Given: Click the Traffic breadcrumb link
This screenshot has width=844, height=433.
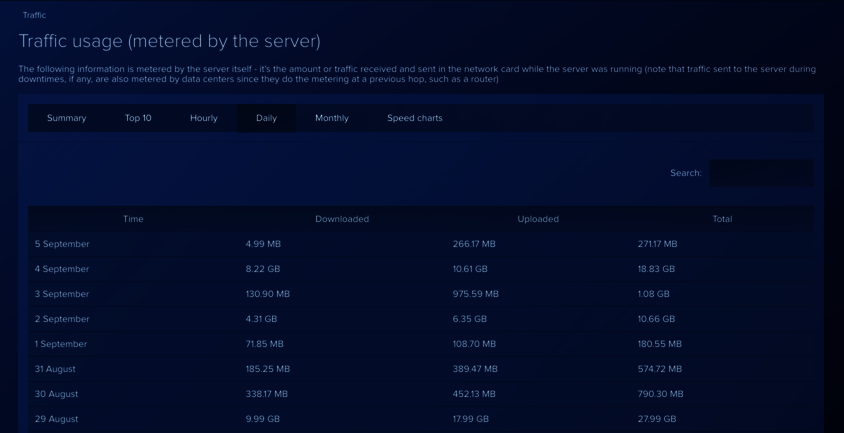Looking at the screenshot, I should 34,15.
